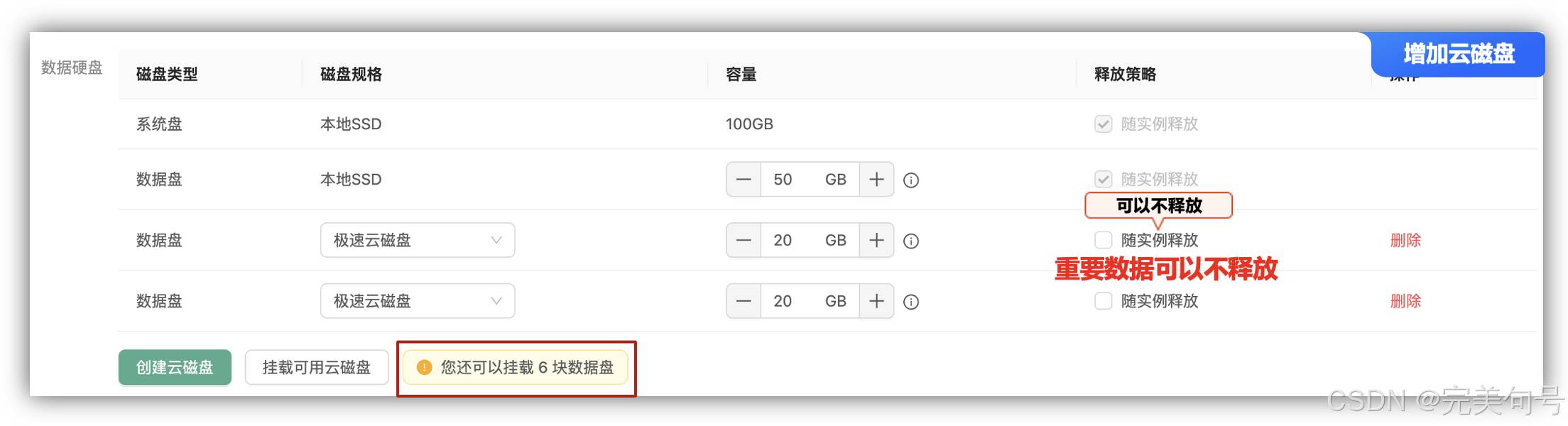Delete the first cloud data disk row
This screenshot has width=1568, height=426.
click(1405, 241)
